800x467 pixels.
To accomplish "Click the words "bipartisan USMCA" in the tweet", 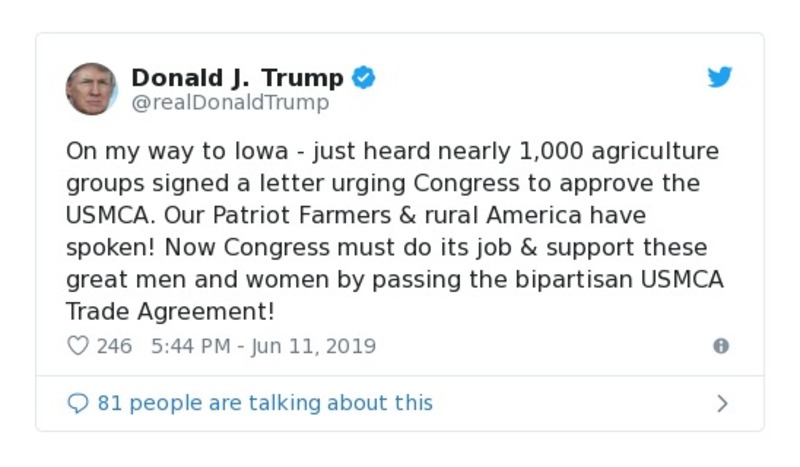I will click(x=602, y=279).
